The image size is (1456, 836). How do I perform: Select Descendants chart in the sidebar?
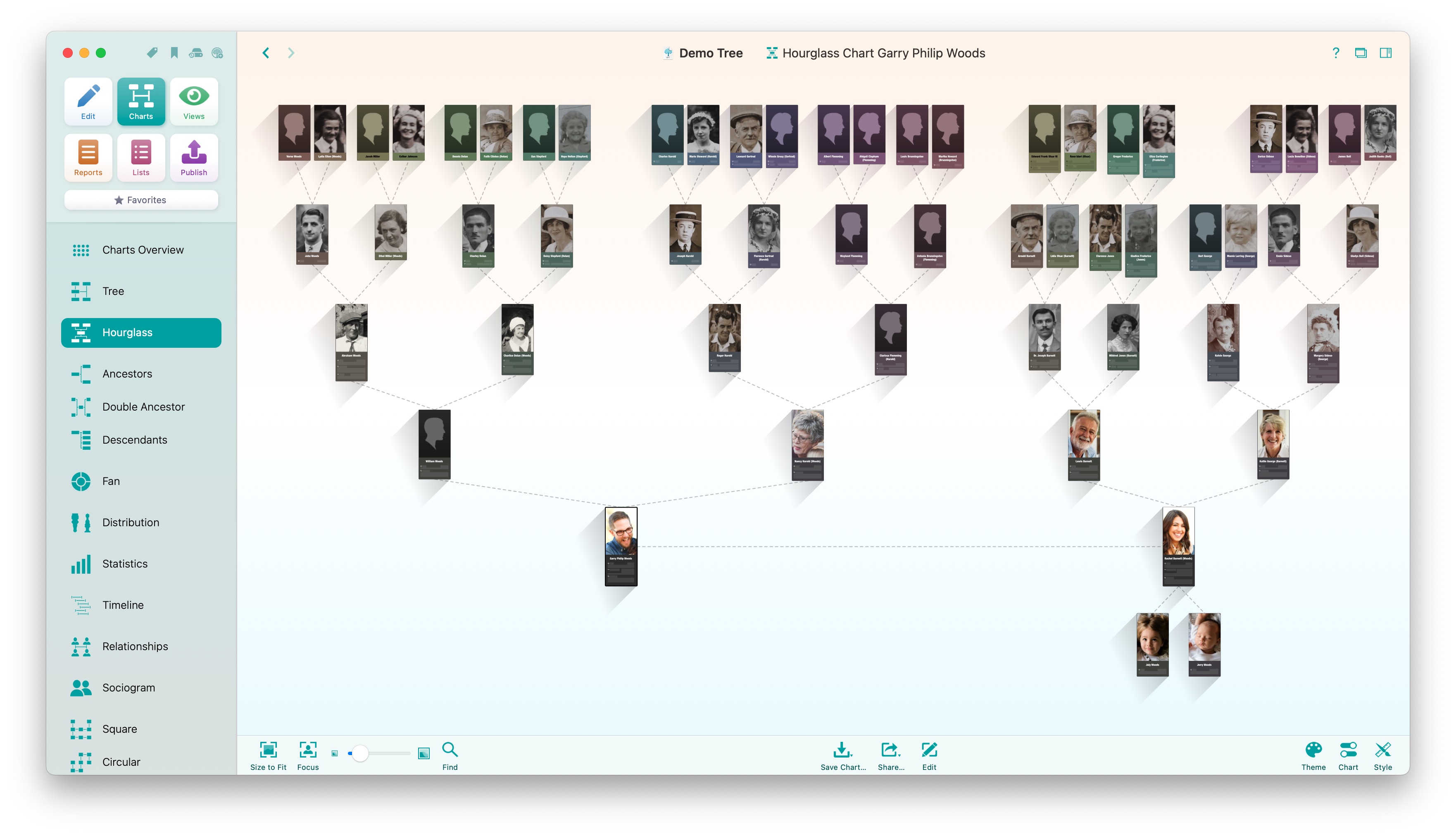(134, 440)
